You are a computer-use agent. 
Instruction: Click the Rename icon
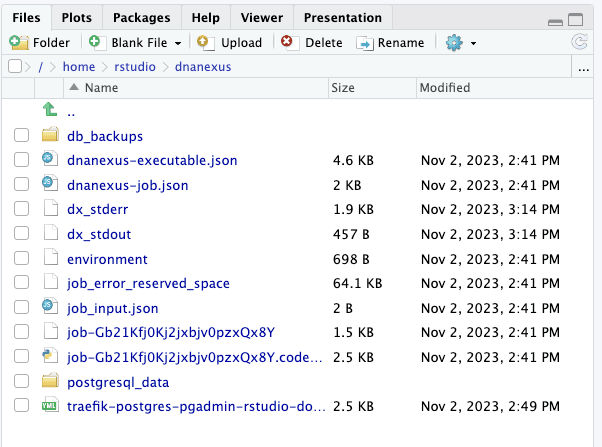pos(365,43)
